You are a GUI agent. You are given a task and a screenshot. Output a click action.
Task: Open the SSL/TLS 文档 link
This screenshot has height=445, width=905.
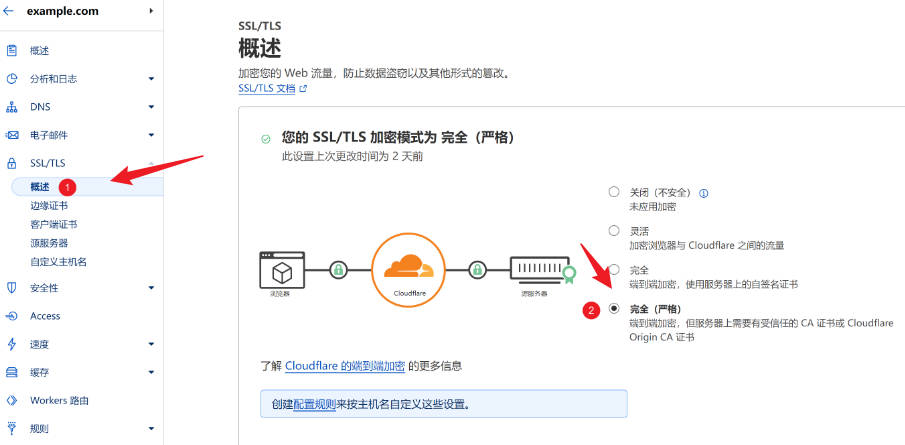coord(267,89)
